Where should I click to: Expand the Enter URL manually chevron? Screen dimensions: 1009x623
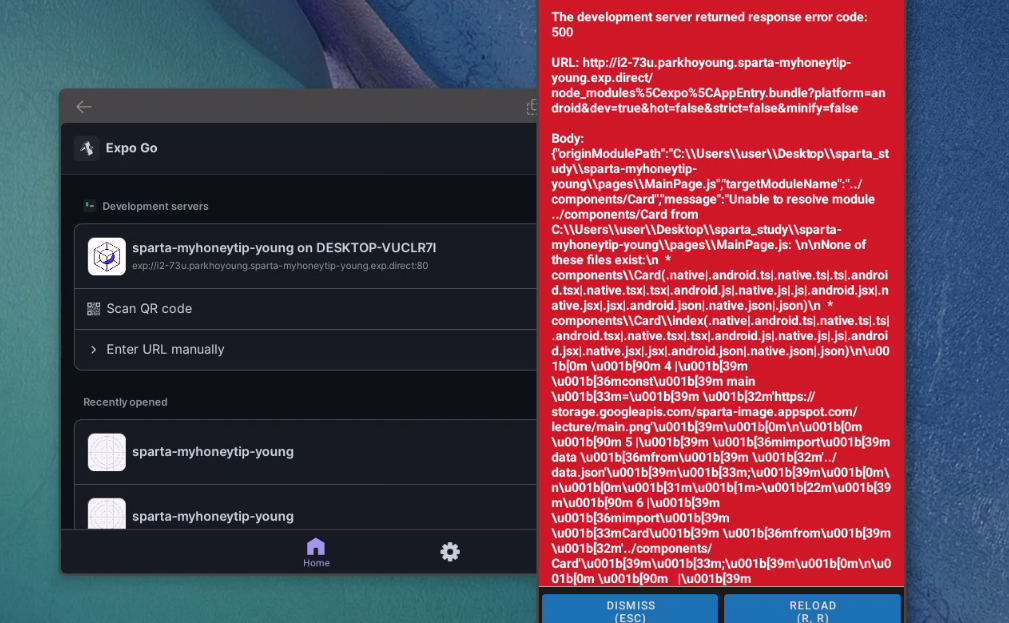pyautogui.click(x=93, y=349)
